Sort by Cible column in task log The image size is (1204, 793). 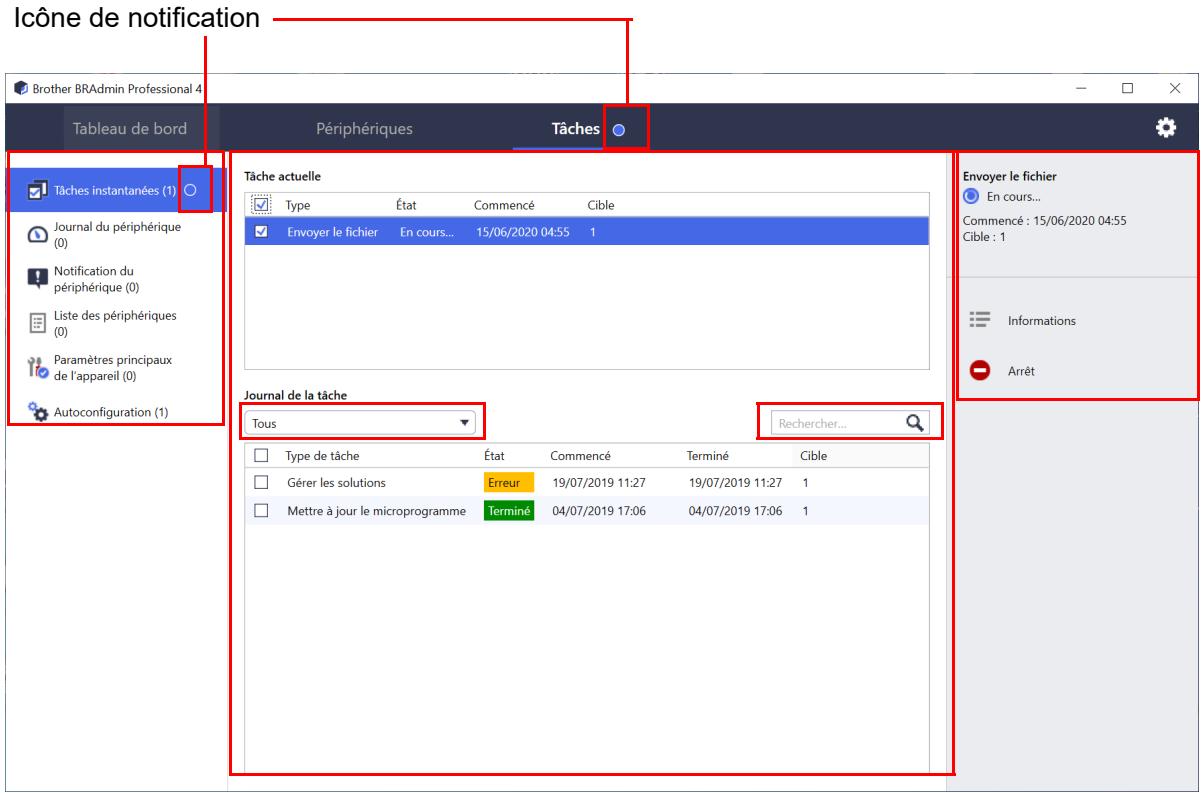pos(813,456)
